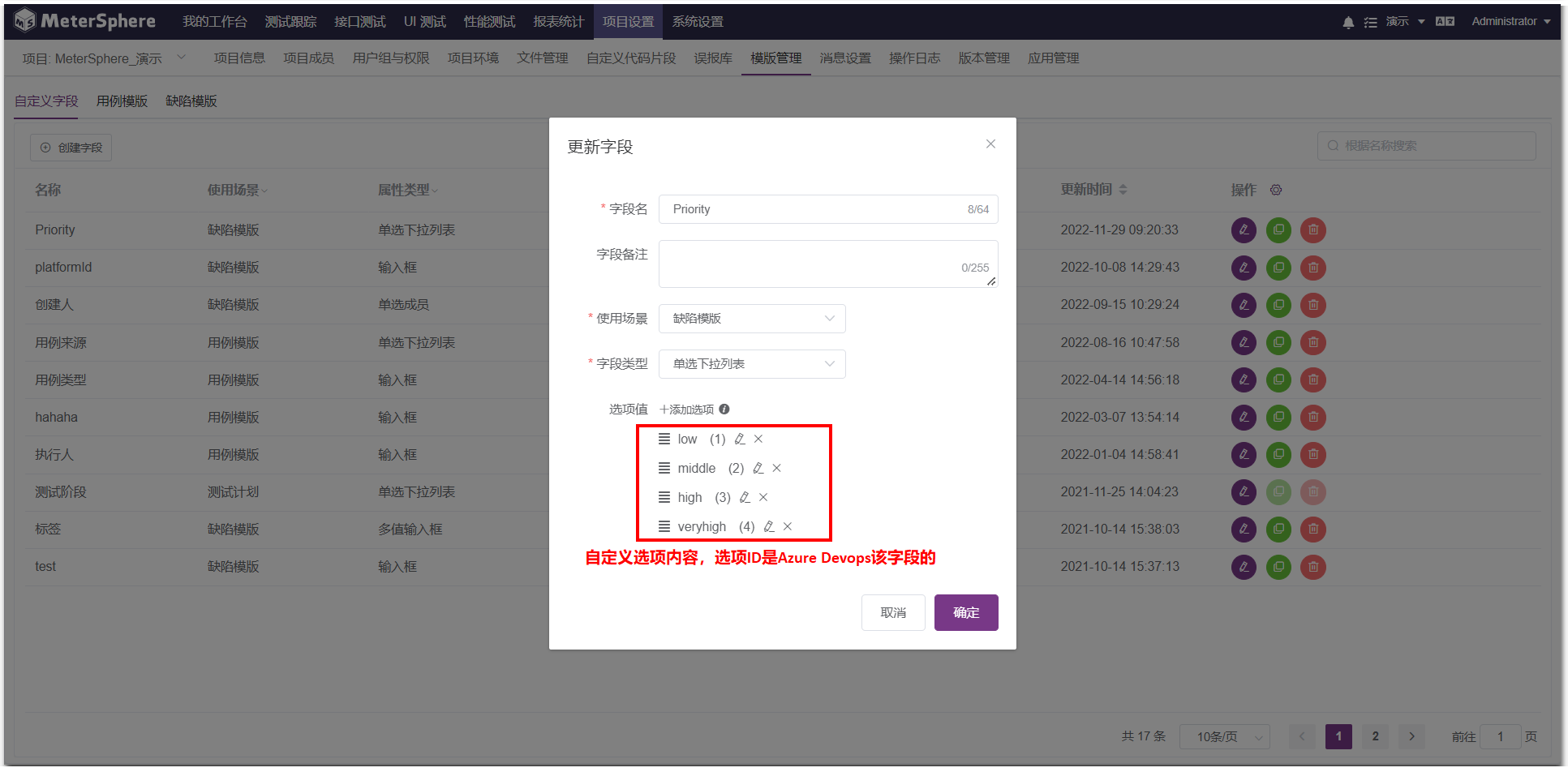Open the operation column settings gear

click(1276, 190)
